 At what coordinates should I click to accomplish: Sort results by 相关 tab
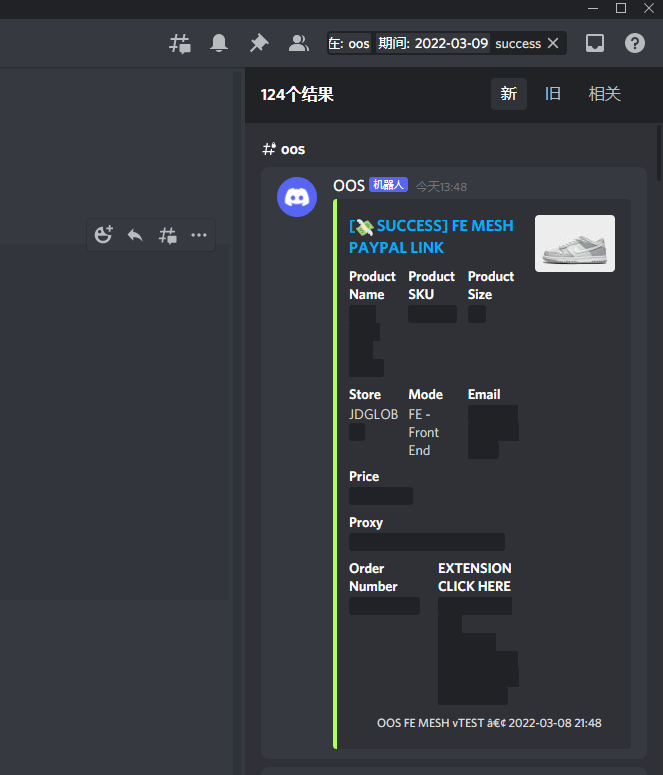coord(605,94)
